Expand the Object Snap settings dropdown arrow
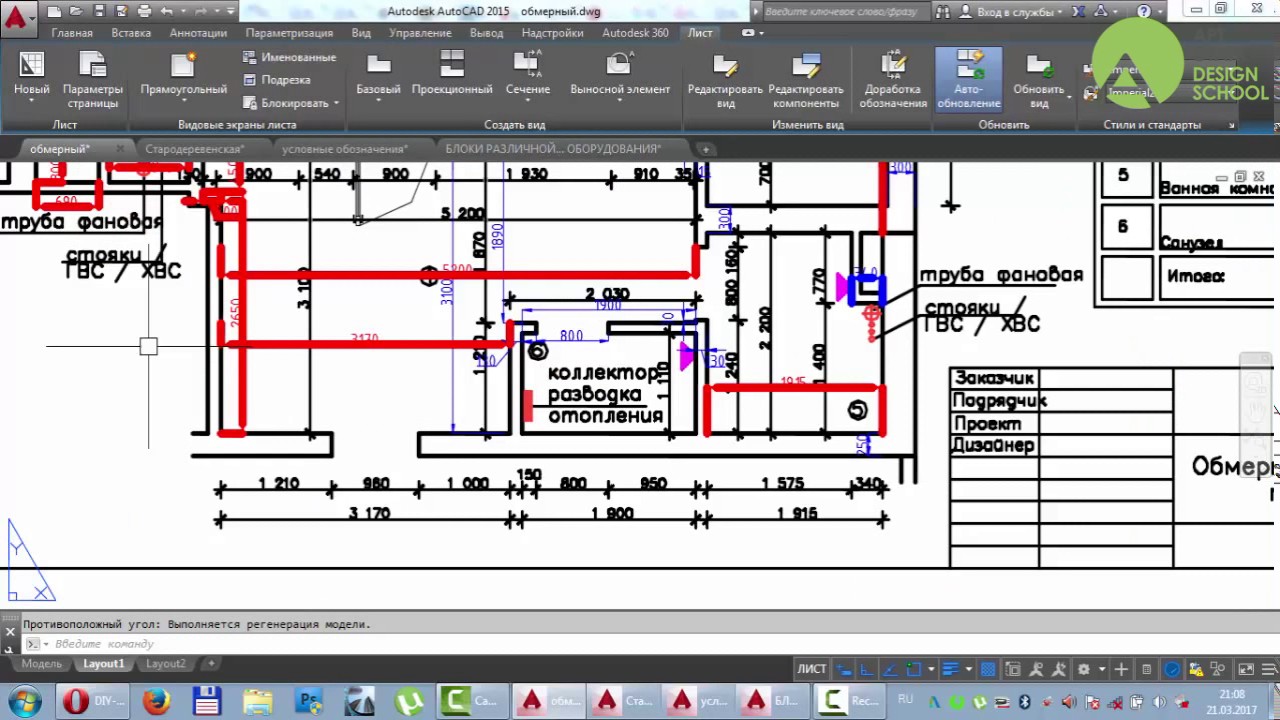Viewport: 1280px width, 720px height. point(931,669)
